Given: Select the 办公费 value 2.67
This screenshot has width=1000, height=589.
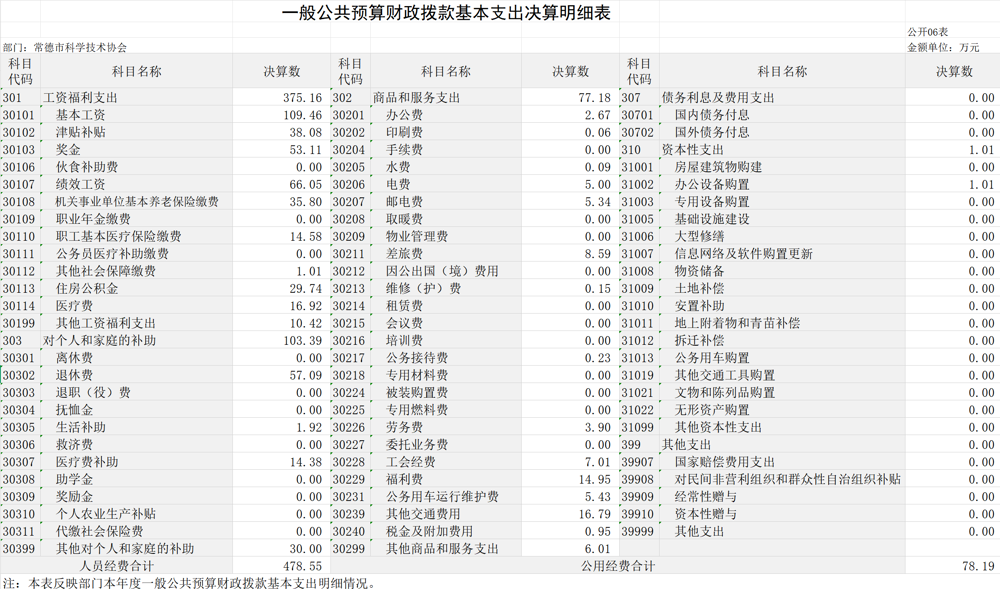Looking at the screenshot, I should pos(598,115).
